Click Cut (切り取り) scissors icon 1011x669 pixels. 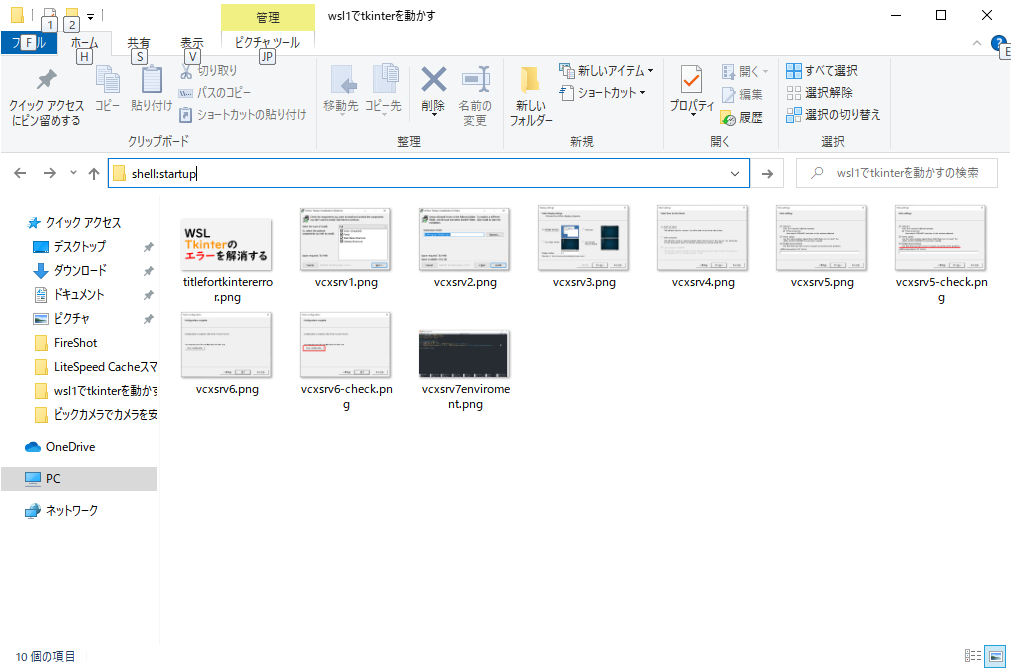(x=186, y=71)
